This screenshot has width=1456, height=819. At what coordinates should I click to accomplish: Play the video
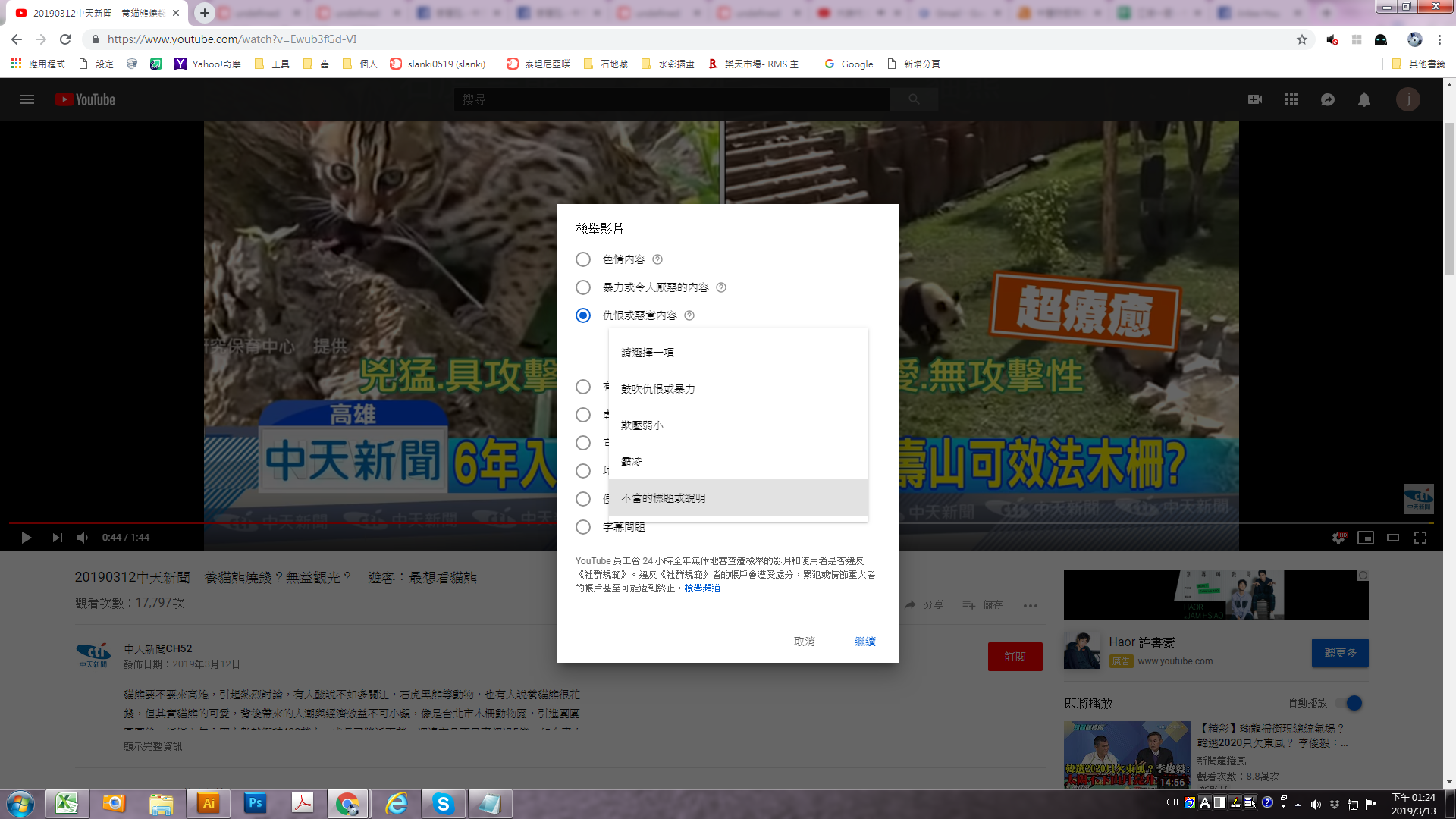click(x=27, y=538)
